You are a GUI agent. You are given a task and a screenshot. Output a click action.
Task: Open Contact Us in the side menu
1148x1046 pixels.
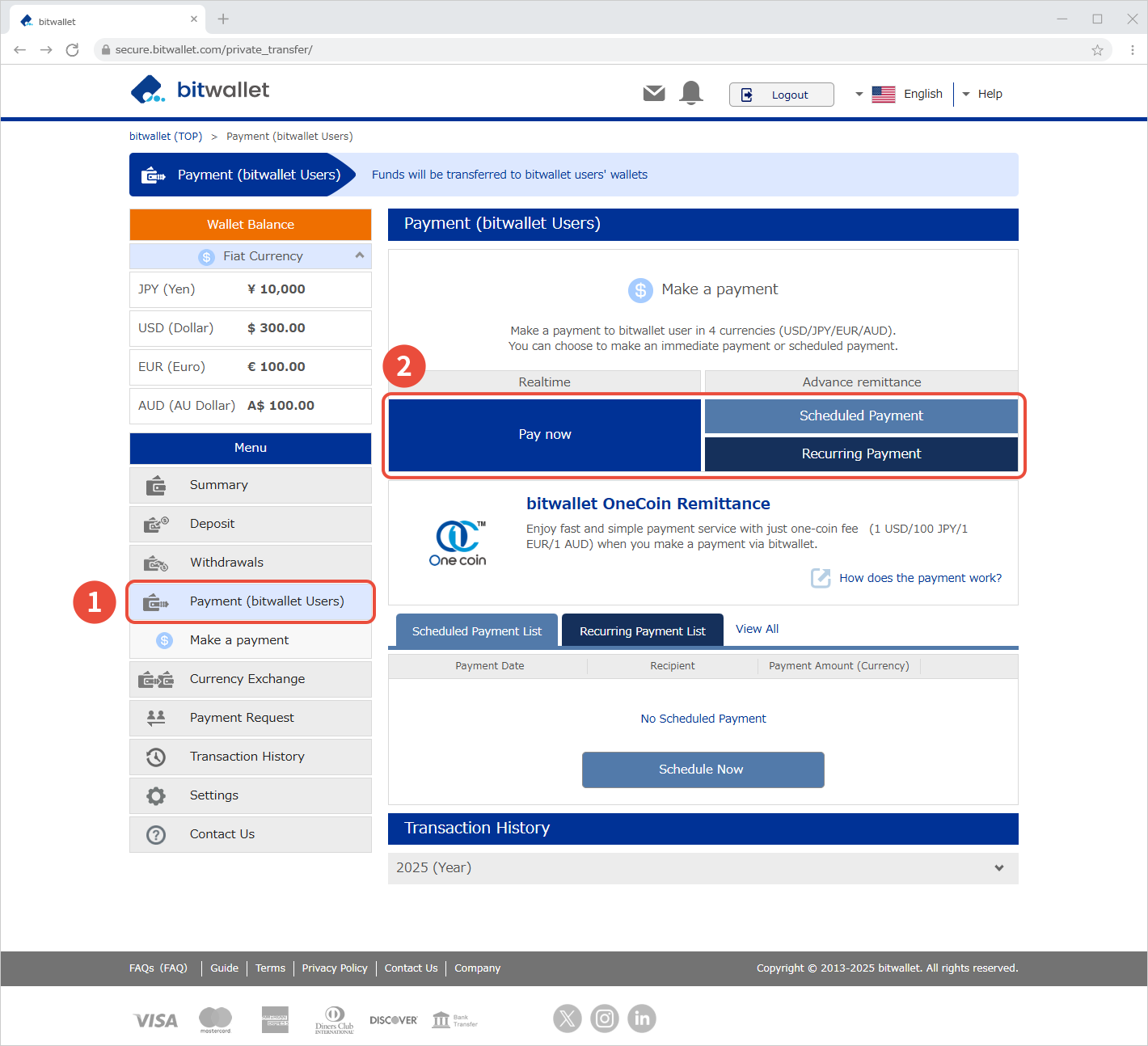tap(251, 834)
